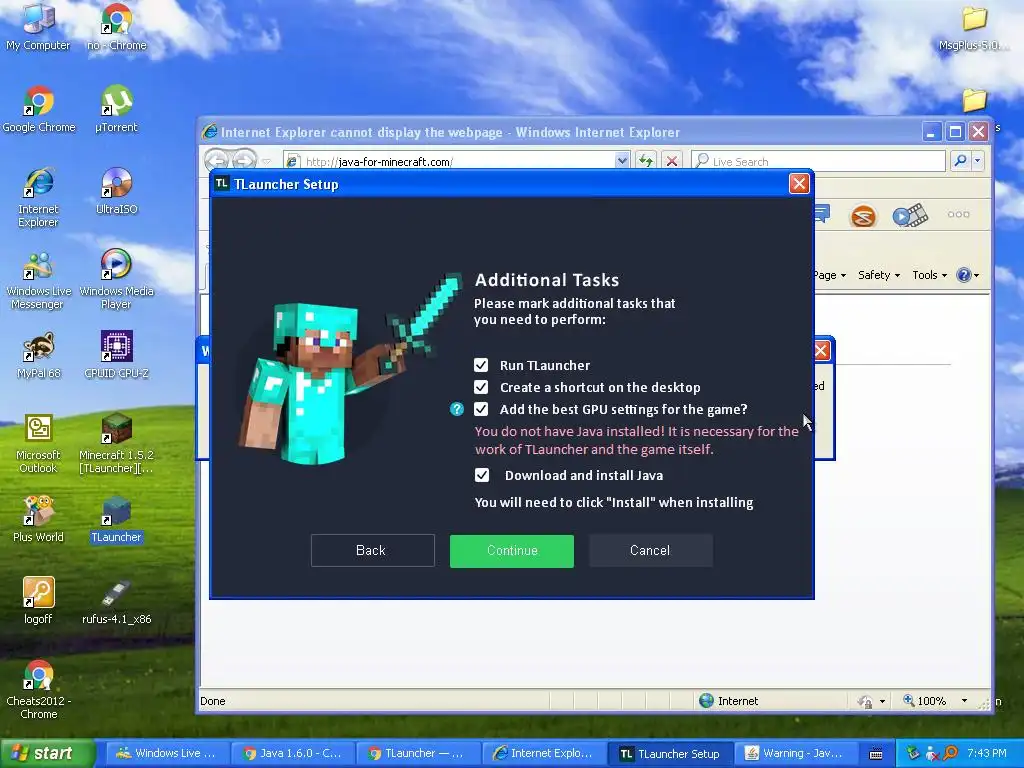
Task: Expand the IE address bar history dropdown
Action: (622, 161)
